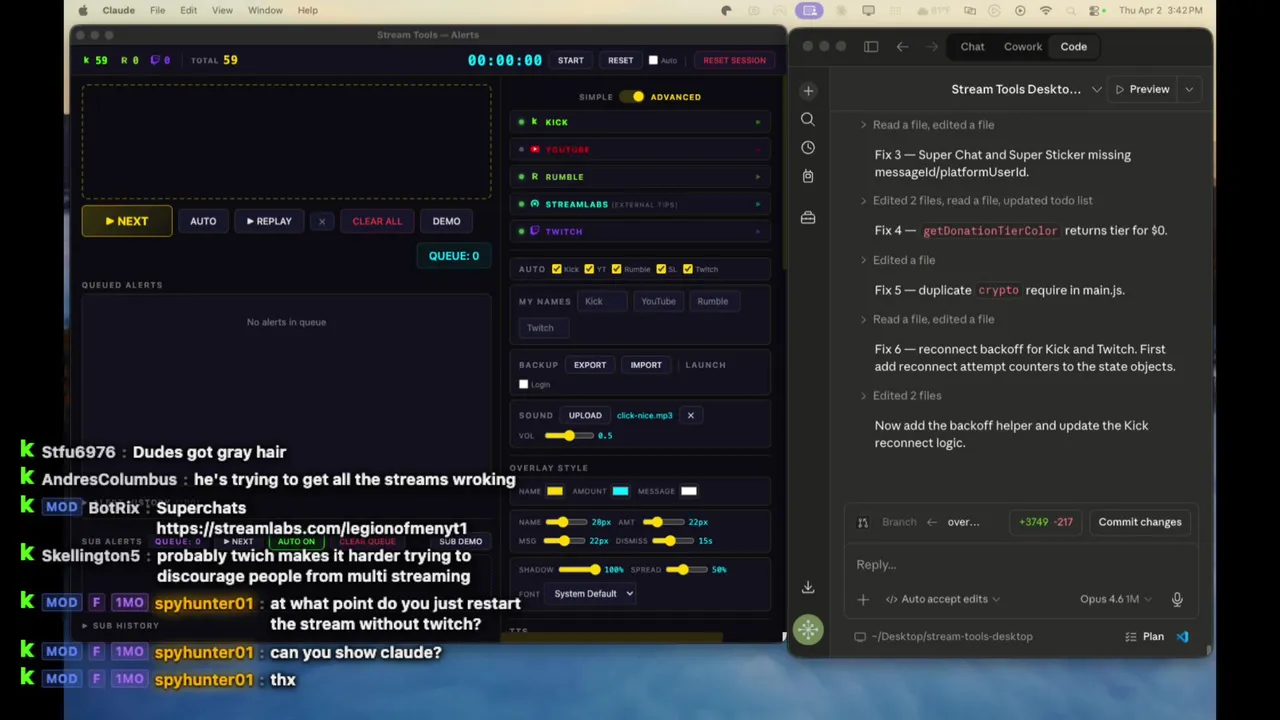Image resolution: width=1280 pixels, height=720 pixels.
Task: Click UPLOAD sound button
Action: point(585,415)
